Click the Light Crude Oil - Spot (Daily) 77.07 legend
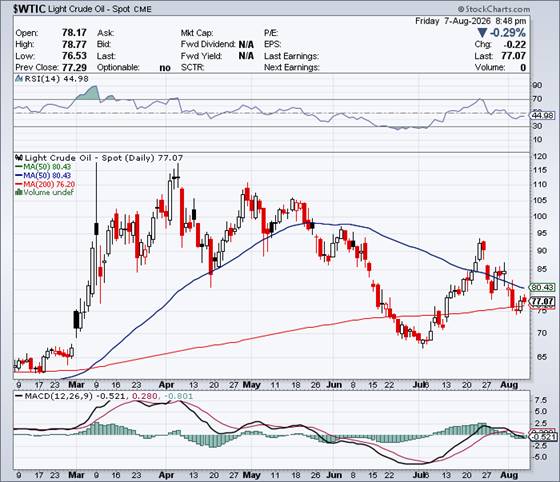This screenshot has width=560, height=482. (104, 158)
